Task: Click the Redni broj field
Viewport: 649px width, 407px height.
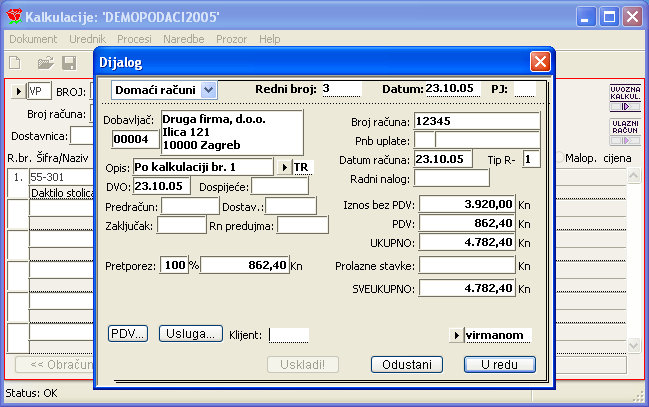Action: (x=341, y=89)
